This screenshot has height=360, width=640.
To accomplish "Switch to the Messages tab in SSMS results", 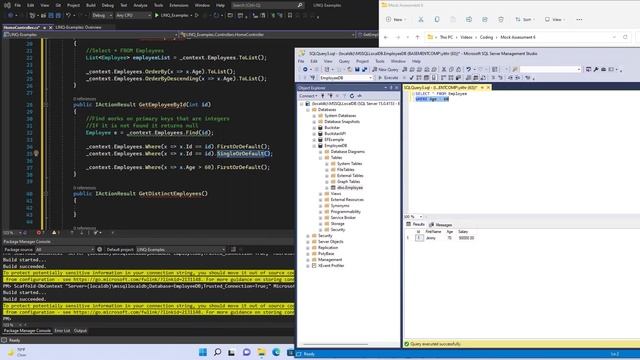I will [x=440, y=224].
